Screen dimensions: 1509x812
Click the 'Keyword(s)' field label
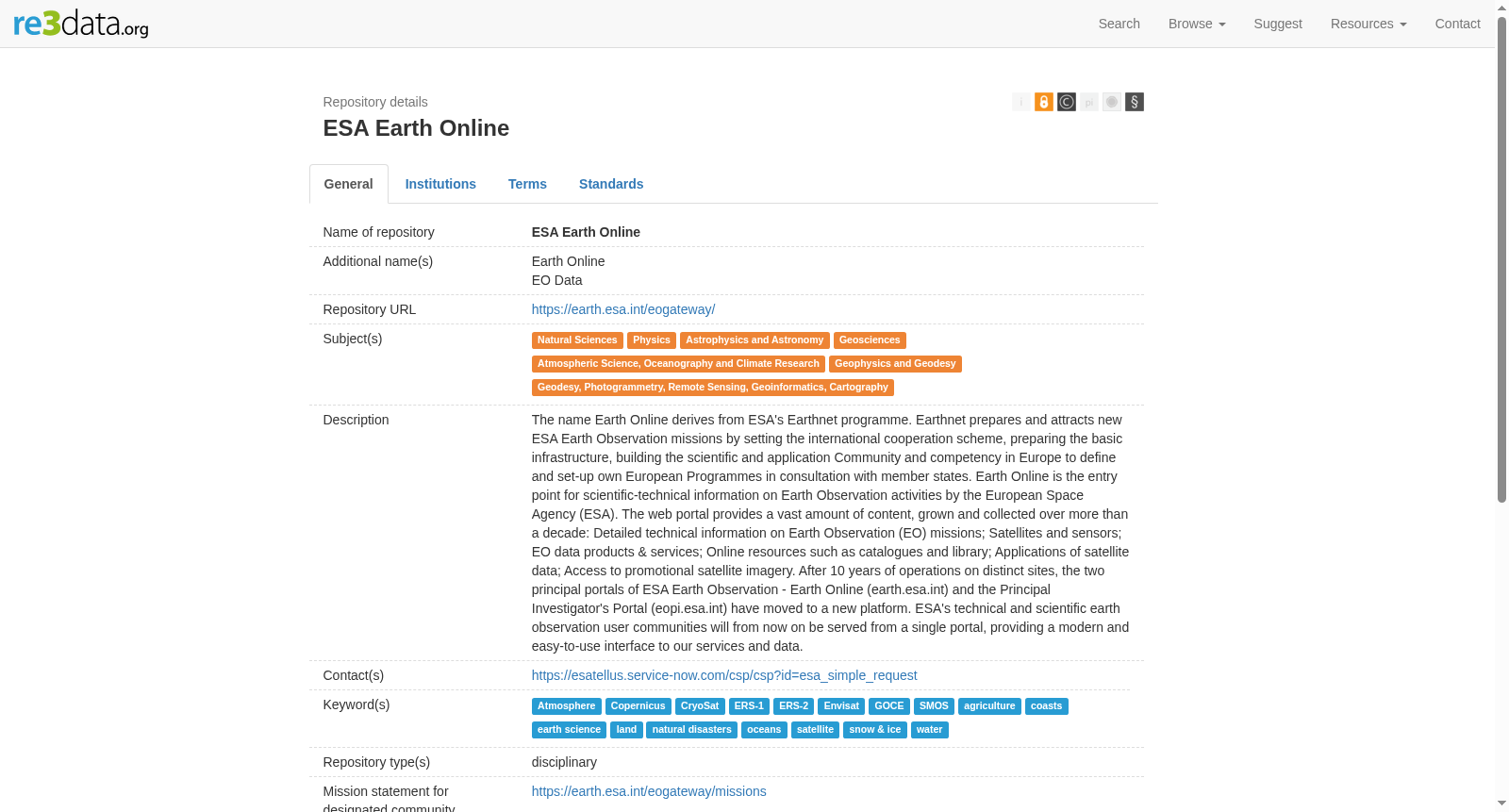coord(357,704)
